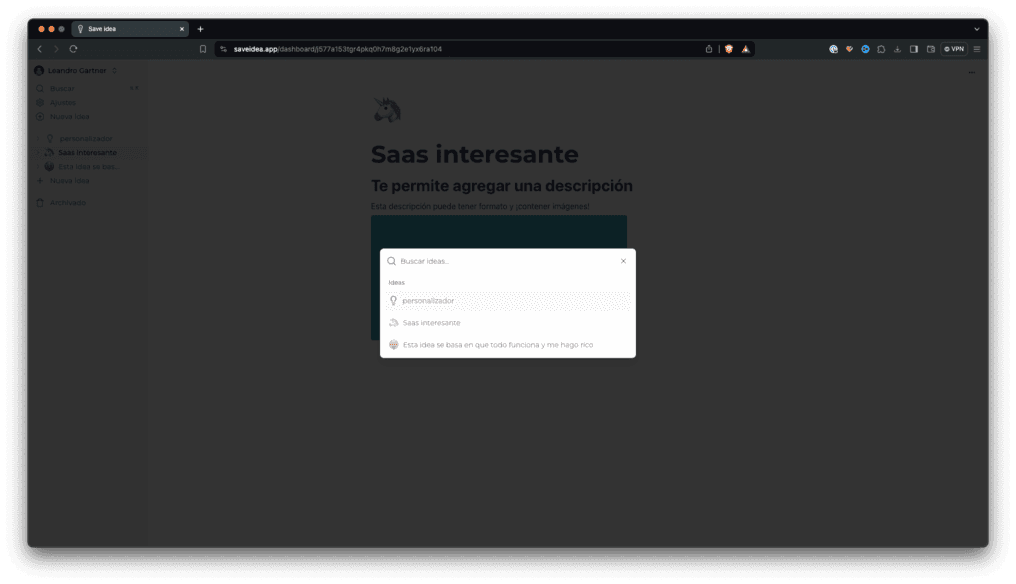Expand the Saas interesante sidebar entry
The width and height of the screenshot is (1016, 584).
37,153
